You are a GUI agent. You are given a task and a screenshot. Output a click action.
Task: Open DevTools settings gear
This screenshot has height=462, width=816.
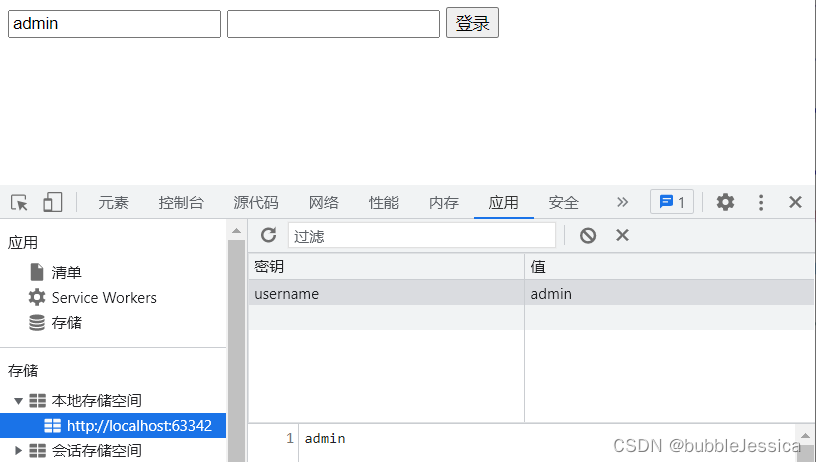[725, 202]
